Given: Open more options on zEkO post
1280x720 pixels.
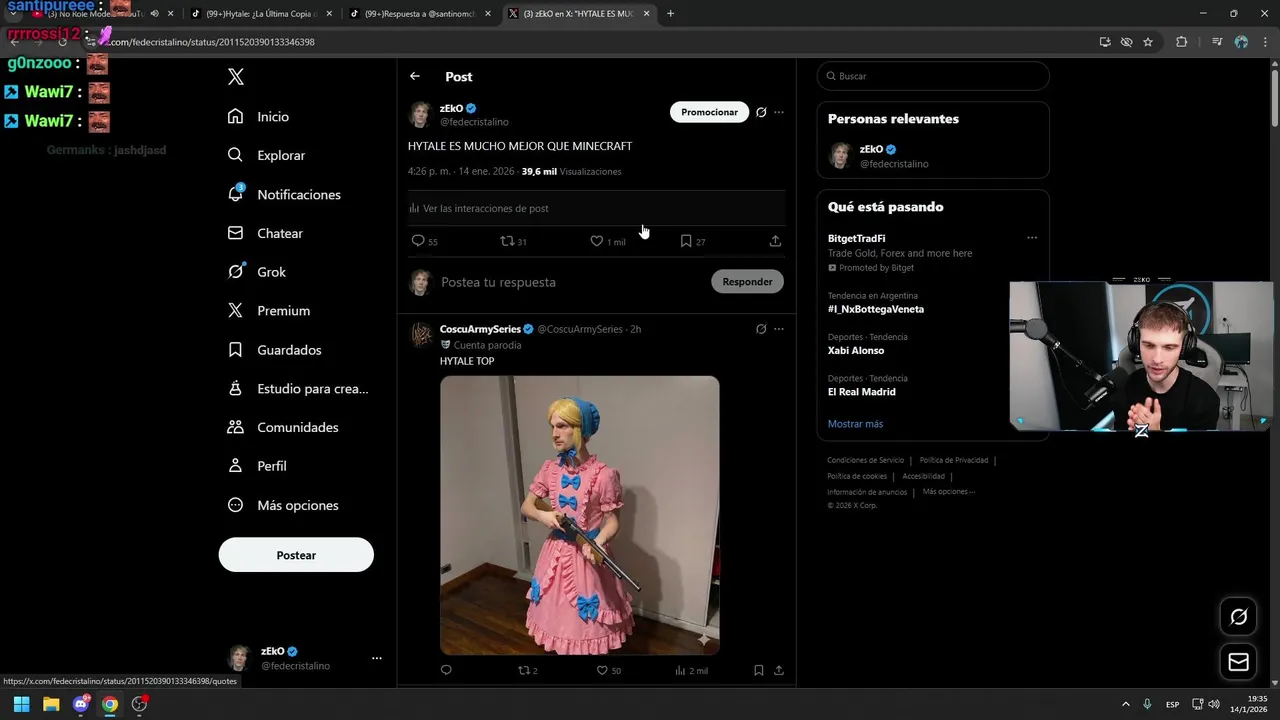Looking at the screenshot, I should tap(779, 112).
